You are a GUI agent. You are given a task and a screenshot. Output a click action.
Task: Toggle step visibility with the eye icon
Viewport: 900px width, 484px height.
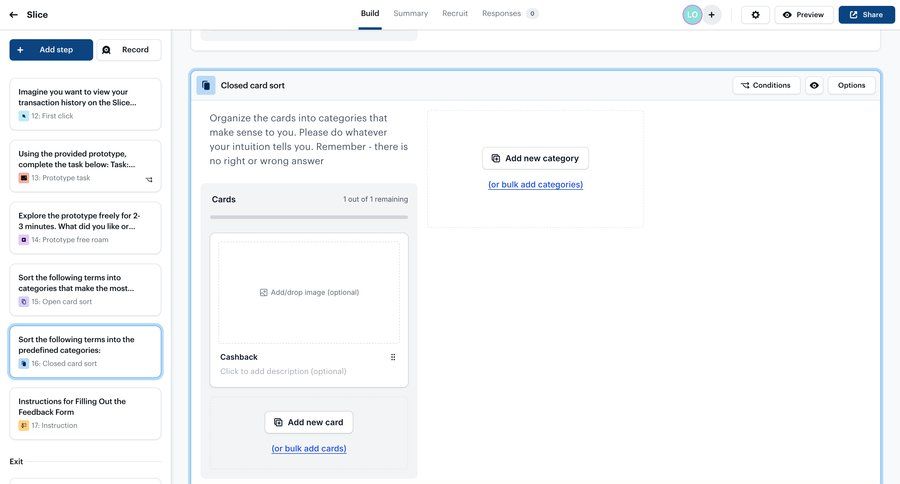pyautogui.click(x=814, y=86)
